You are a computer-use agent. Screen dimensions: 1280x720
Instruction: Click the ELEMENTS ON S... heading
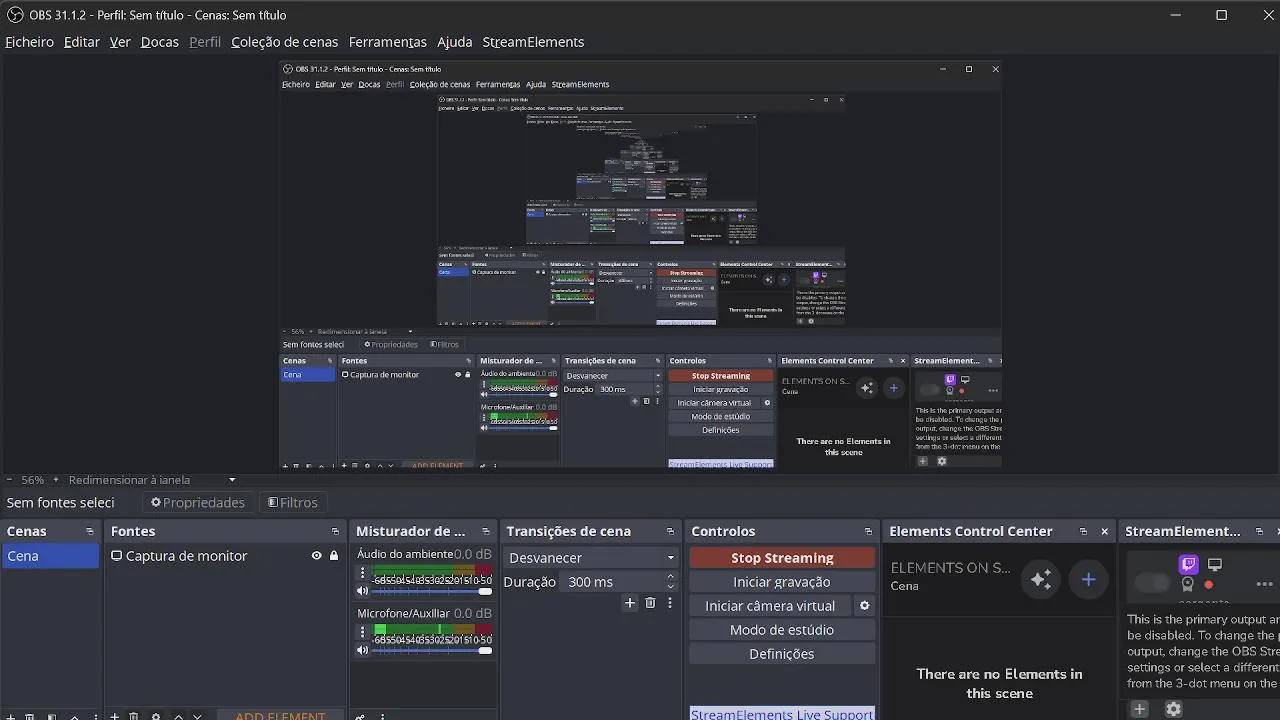point(951,568)
